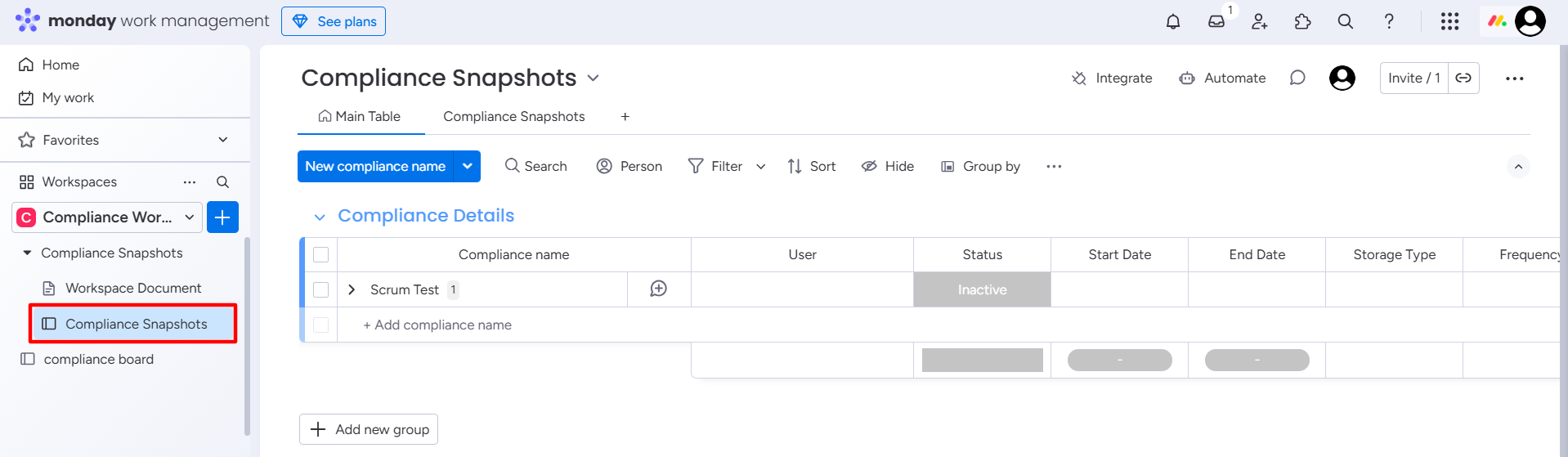This screenshot has width=1568, height=457.
Task: Click the board owner avatar beside Invite
Action: point(1342,78)
